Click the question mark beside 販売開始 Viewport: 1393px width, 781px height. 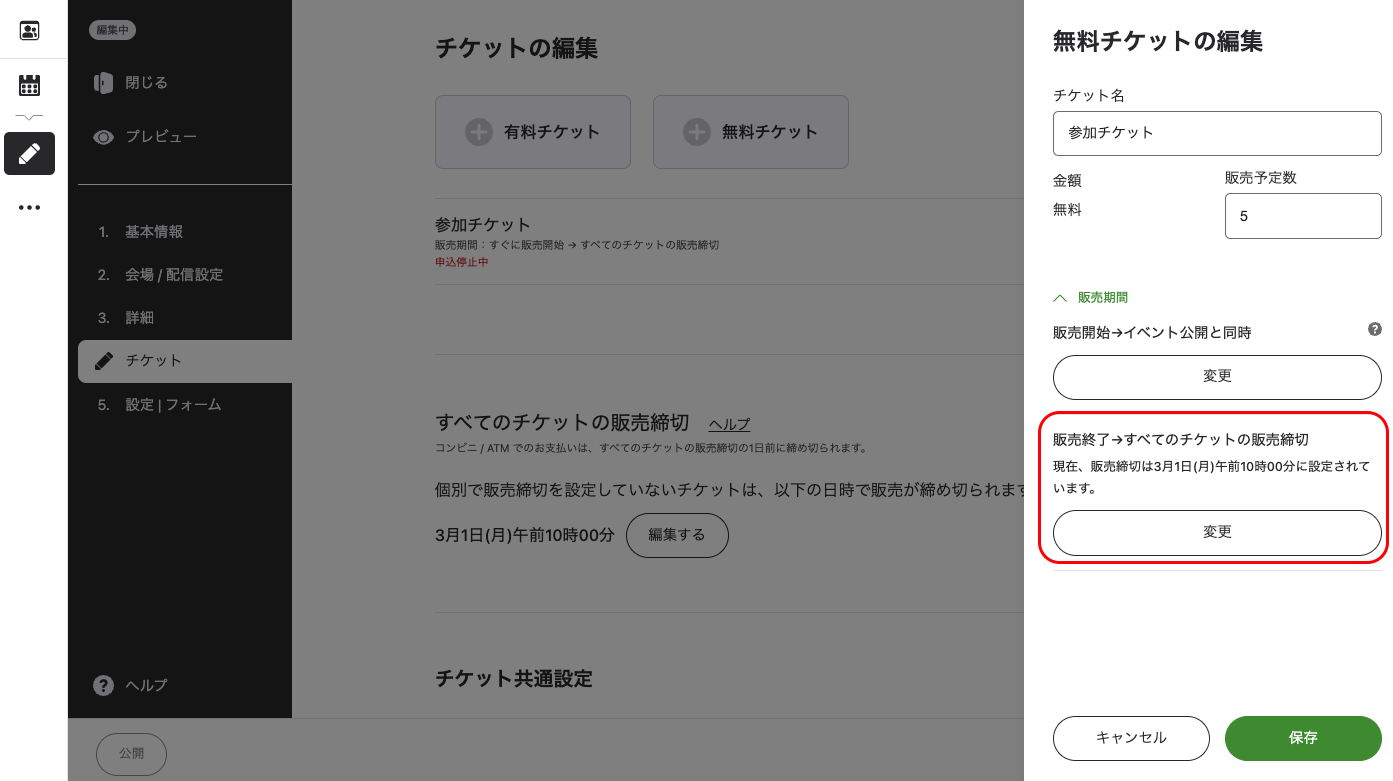point(1375,329)
